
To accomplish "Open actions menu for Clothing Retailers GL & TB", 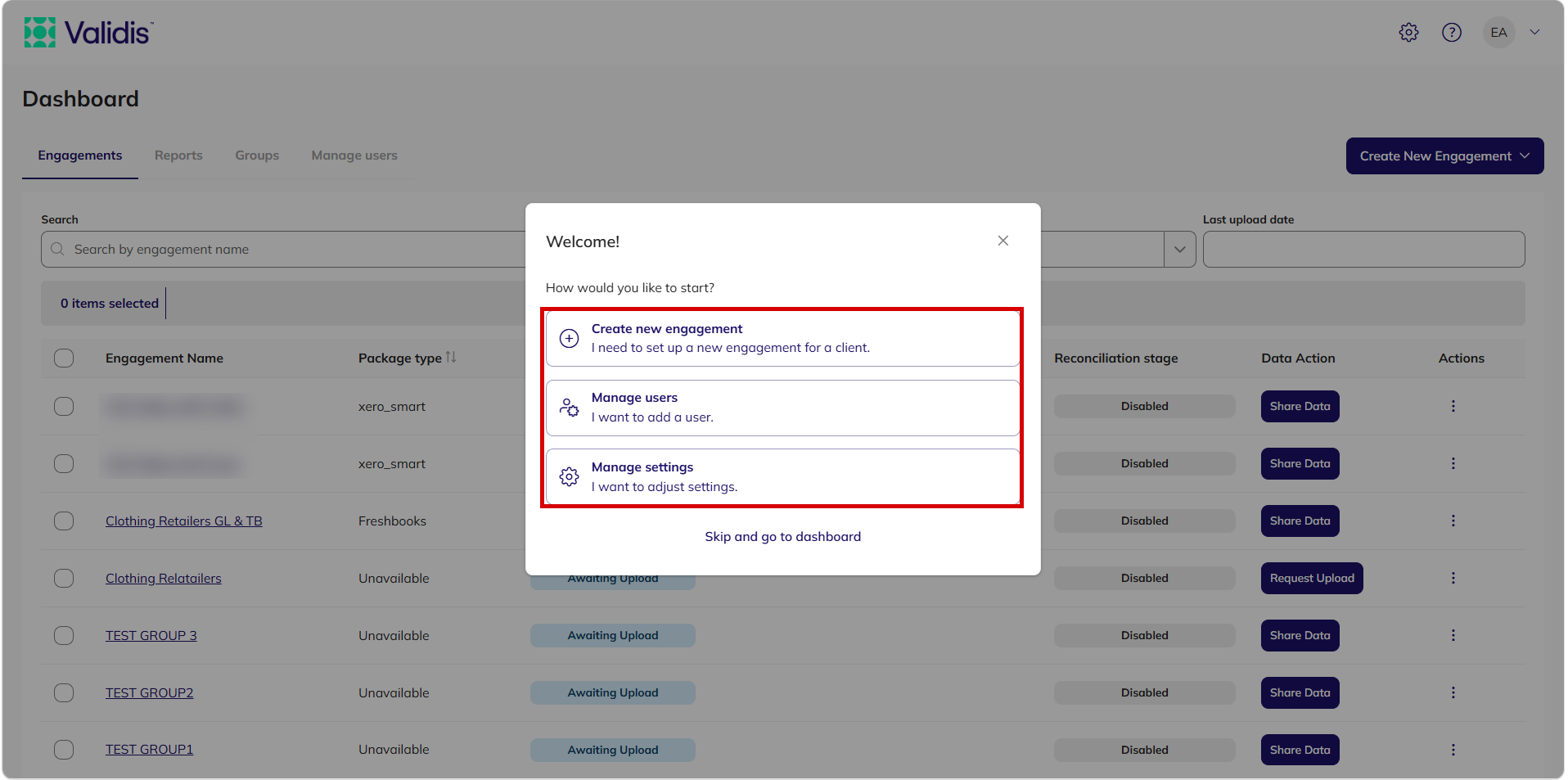I will [1453, 521].
